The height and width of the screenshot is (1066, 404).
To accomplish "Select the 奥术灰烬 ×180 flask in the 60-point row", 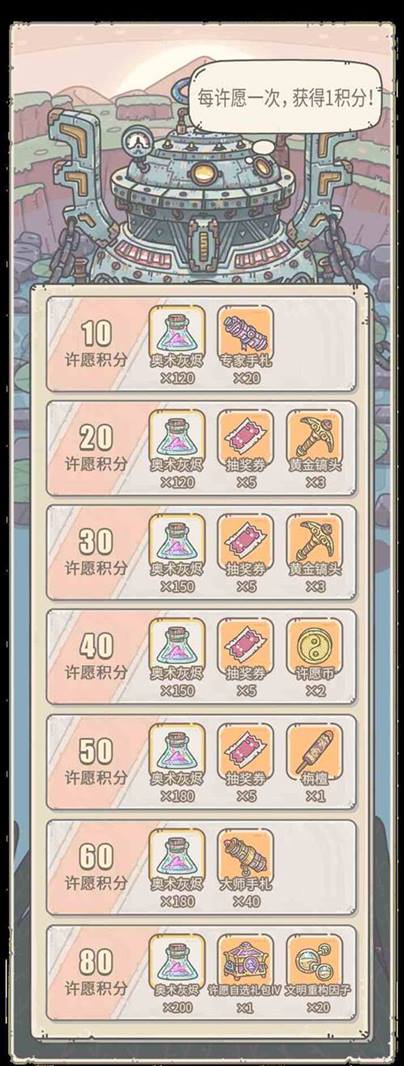I will [x=177, y=857].
